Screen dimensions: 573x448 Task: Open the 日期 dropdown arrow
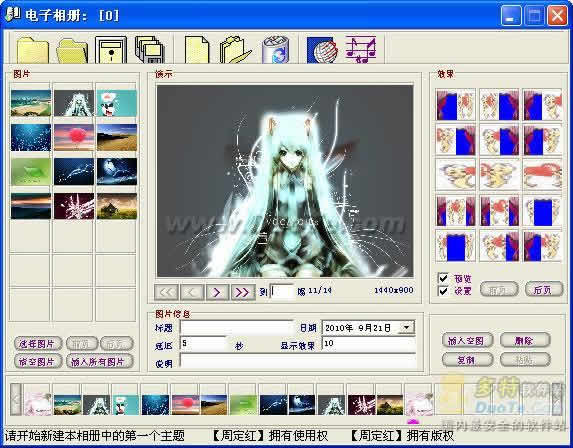pyautogui.click(x=407, y=327)
